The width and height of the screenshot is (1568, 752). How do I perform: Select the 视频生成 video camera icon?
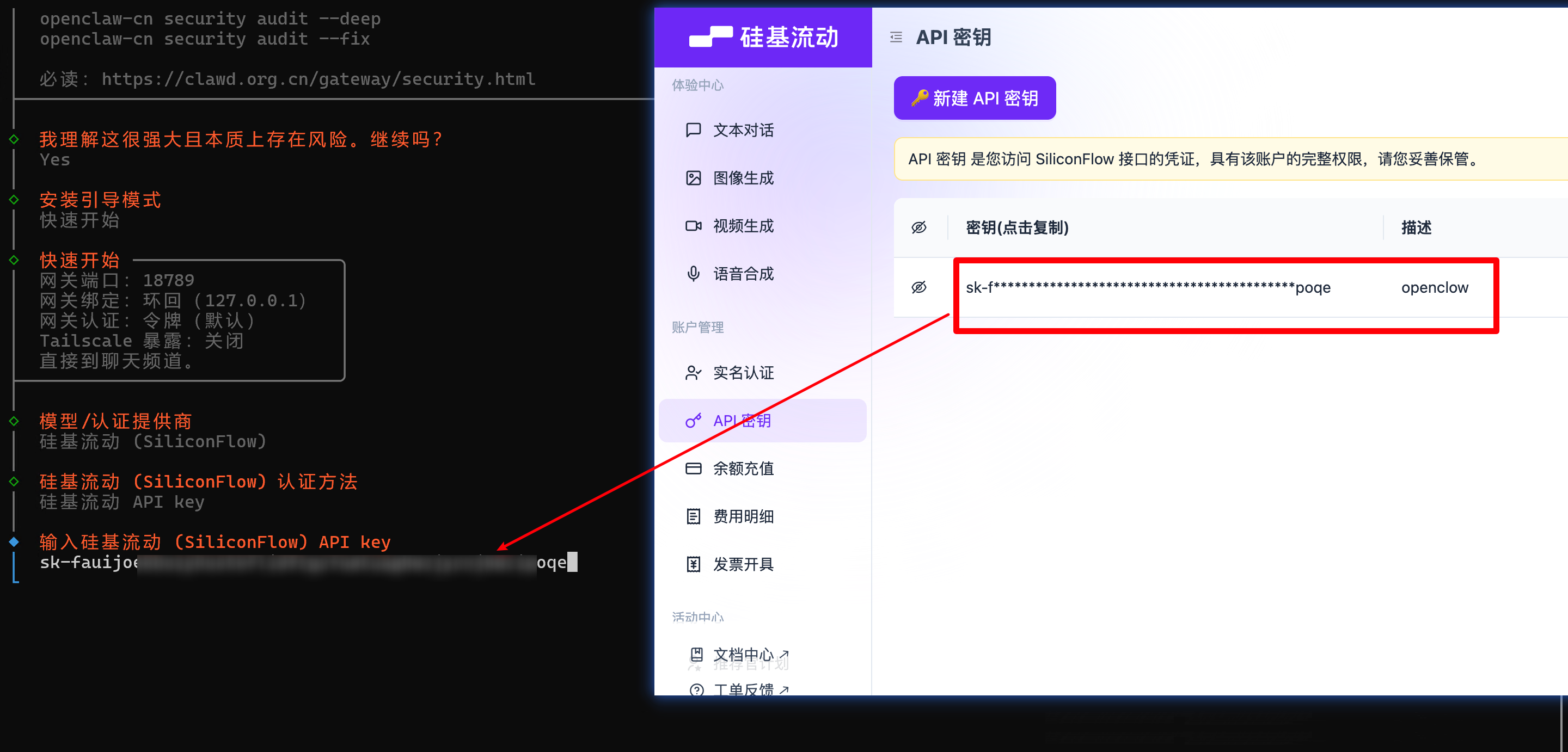click(x=693, y=226)
